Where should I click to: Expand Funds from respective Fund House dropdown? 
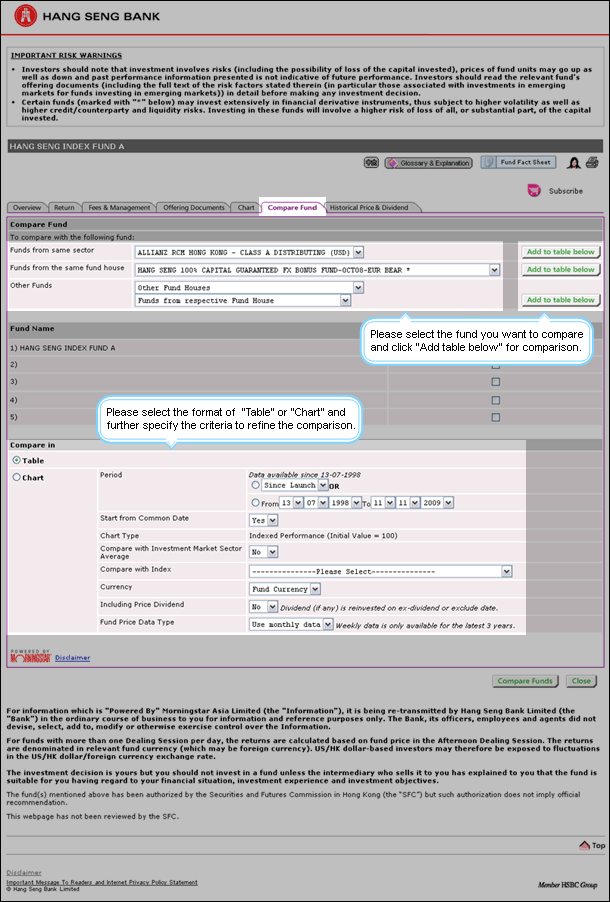[x=243, y=300]
